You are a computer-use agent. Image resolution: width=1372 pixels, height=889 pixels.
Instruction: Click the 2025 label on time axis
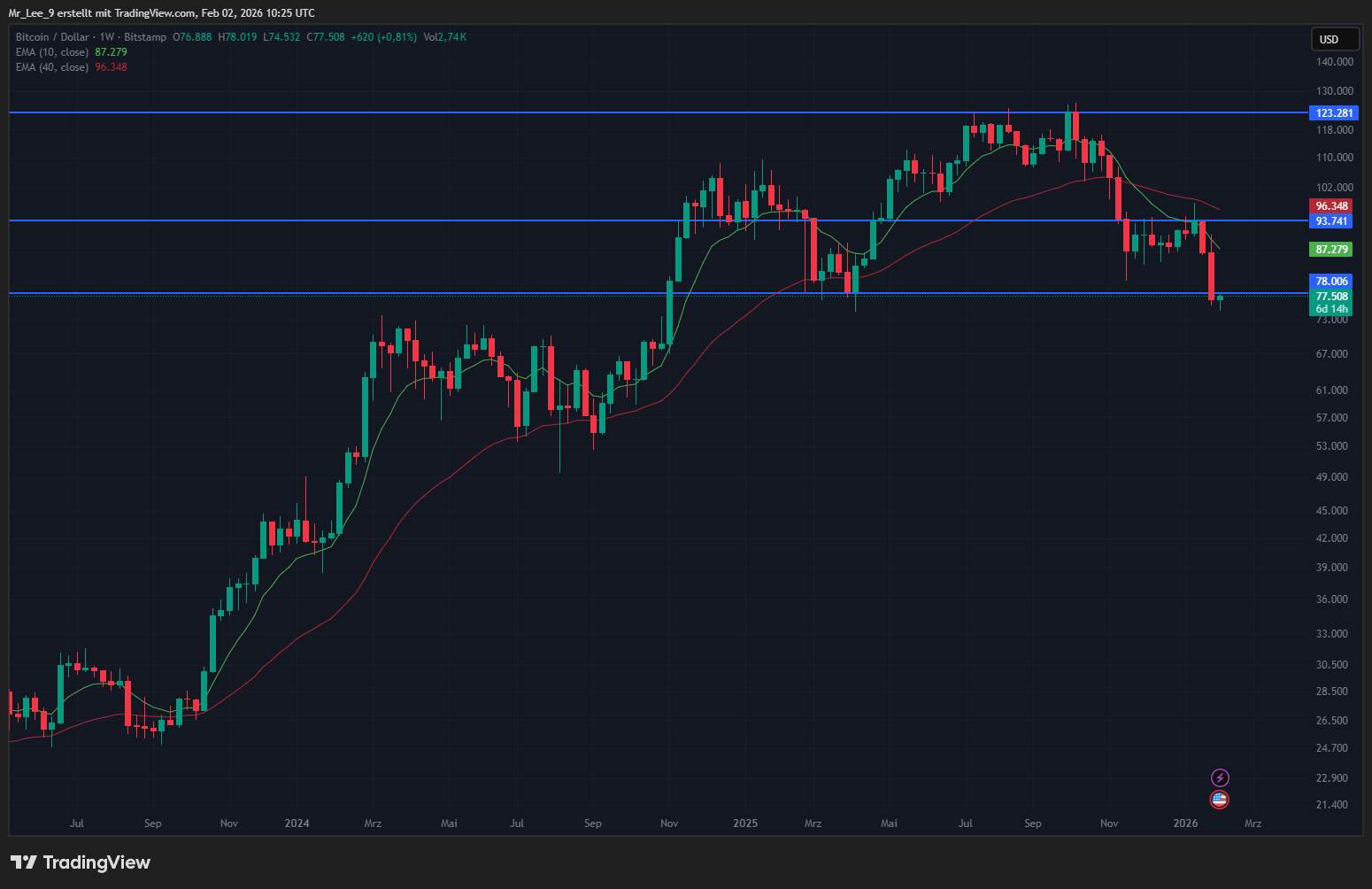745,823
